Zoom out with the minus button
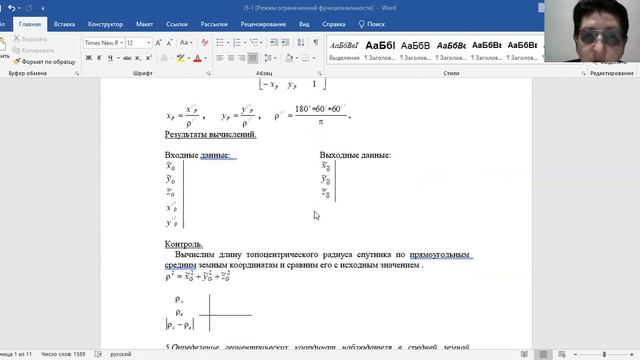This screenshot has width=640, height=360. pyautogui.click(x=576, y=354)
